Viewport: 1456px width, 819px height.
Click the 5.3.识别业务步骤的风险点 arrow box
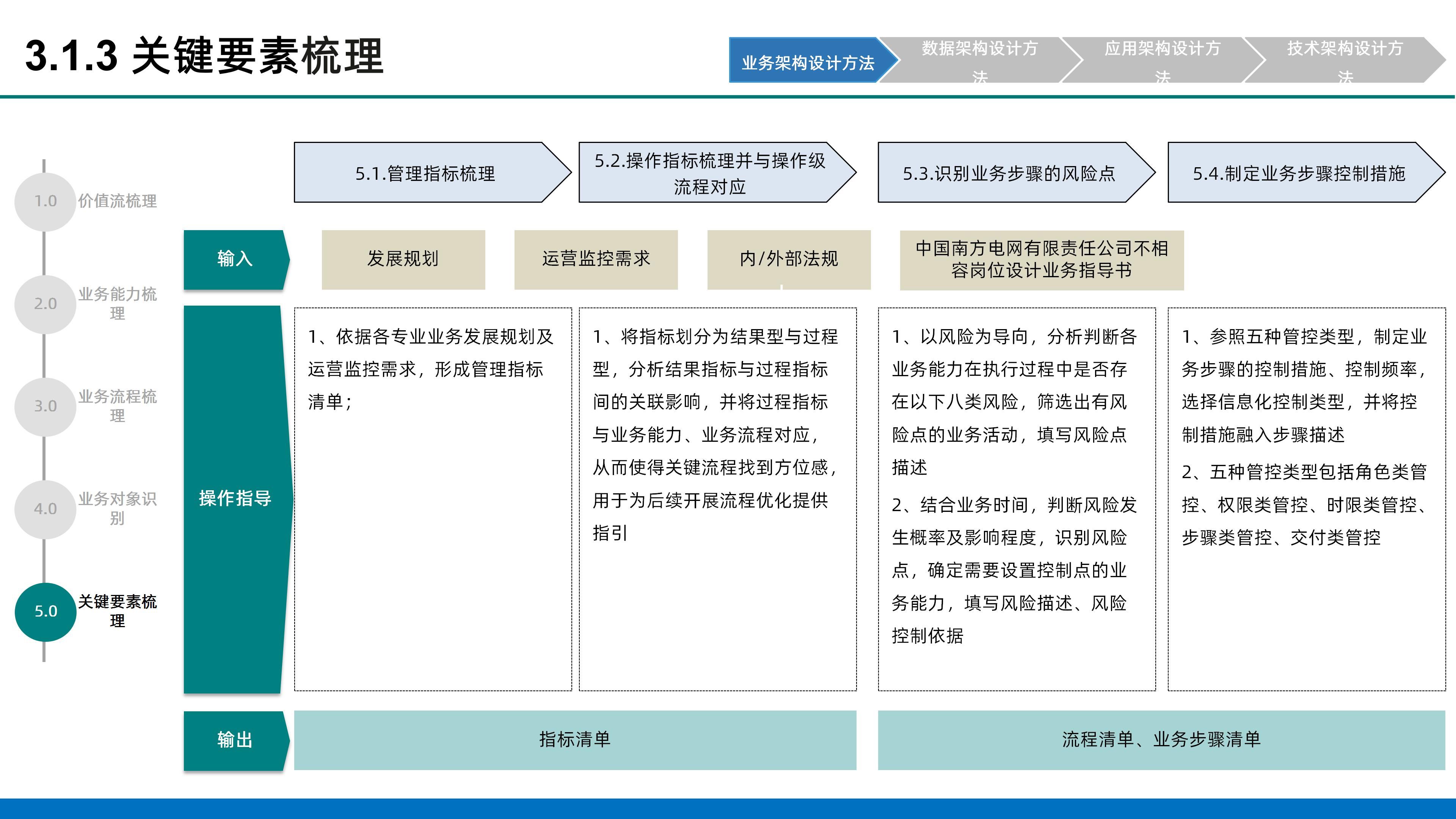tap(1016, 173)
